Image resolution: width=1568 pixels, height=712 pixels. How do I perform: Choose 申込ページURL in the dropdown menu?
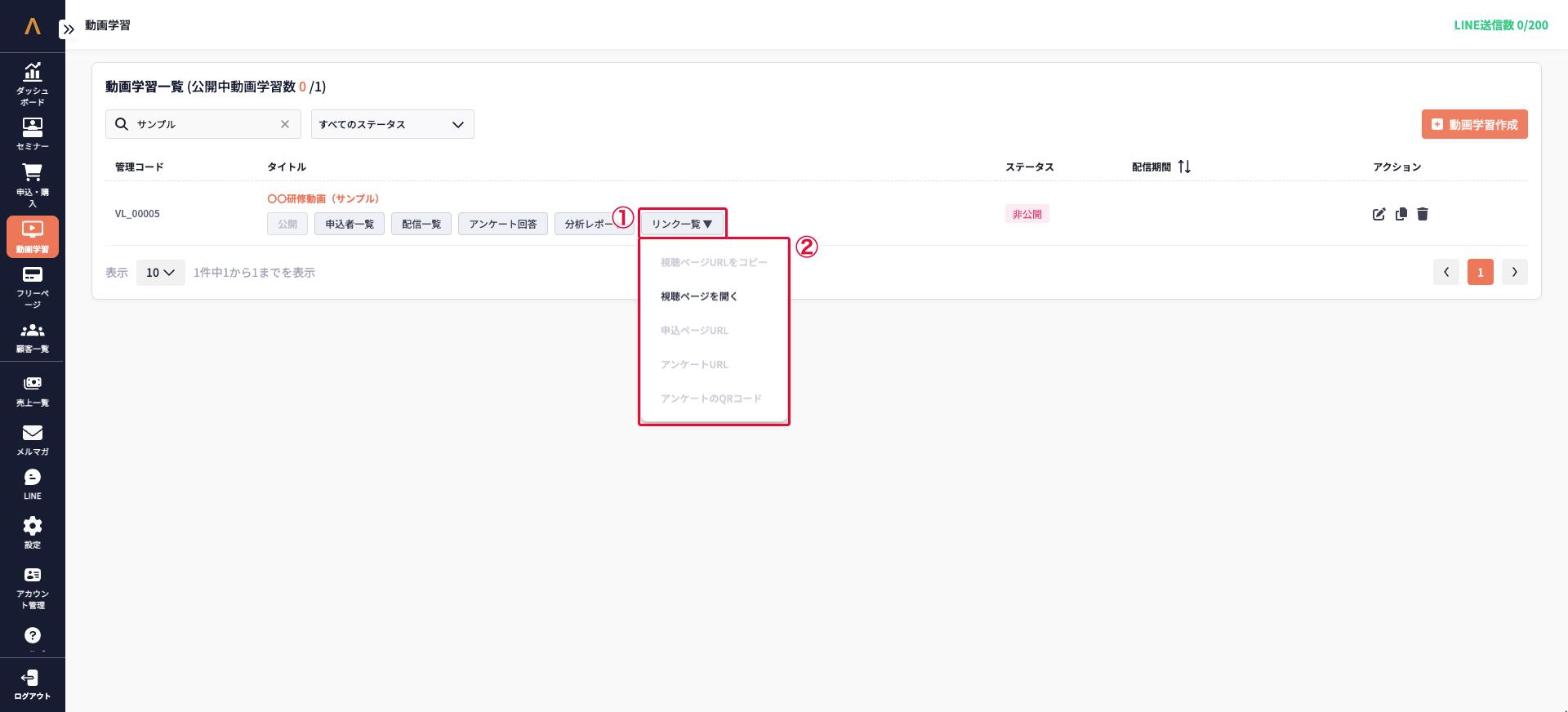click(x=694, y=330)
